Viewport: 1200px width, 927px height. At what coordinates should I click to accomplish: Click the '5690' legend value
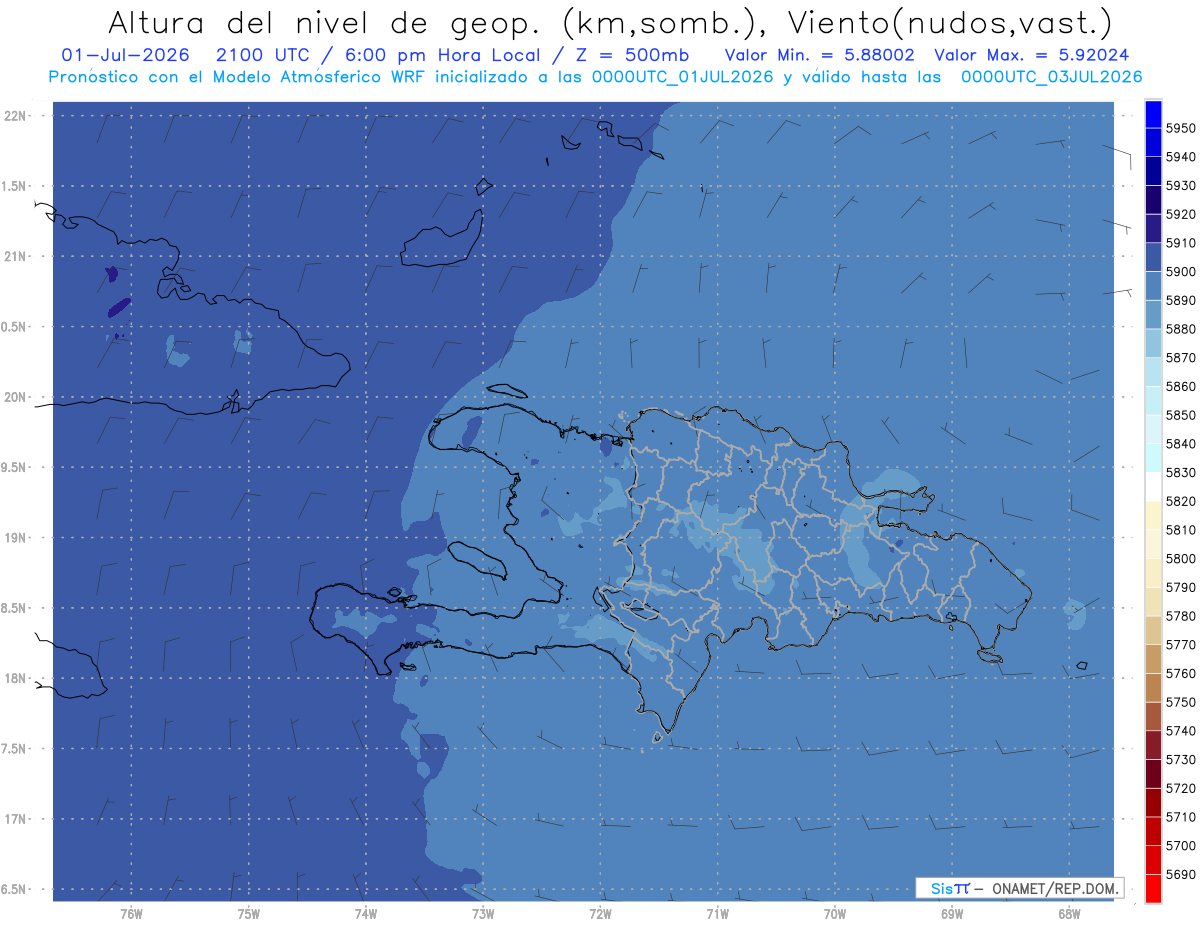[x=1181, y=874]
